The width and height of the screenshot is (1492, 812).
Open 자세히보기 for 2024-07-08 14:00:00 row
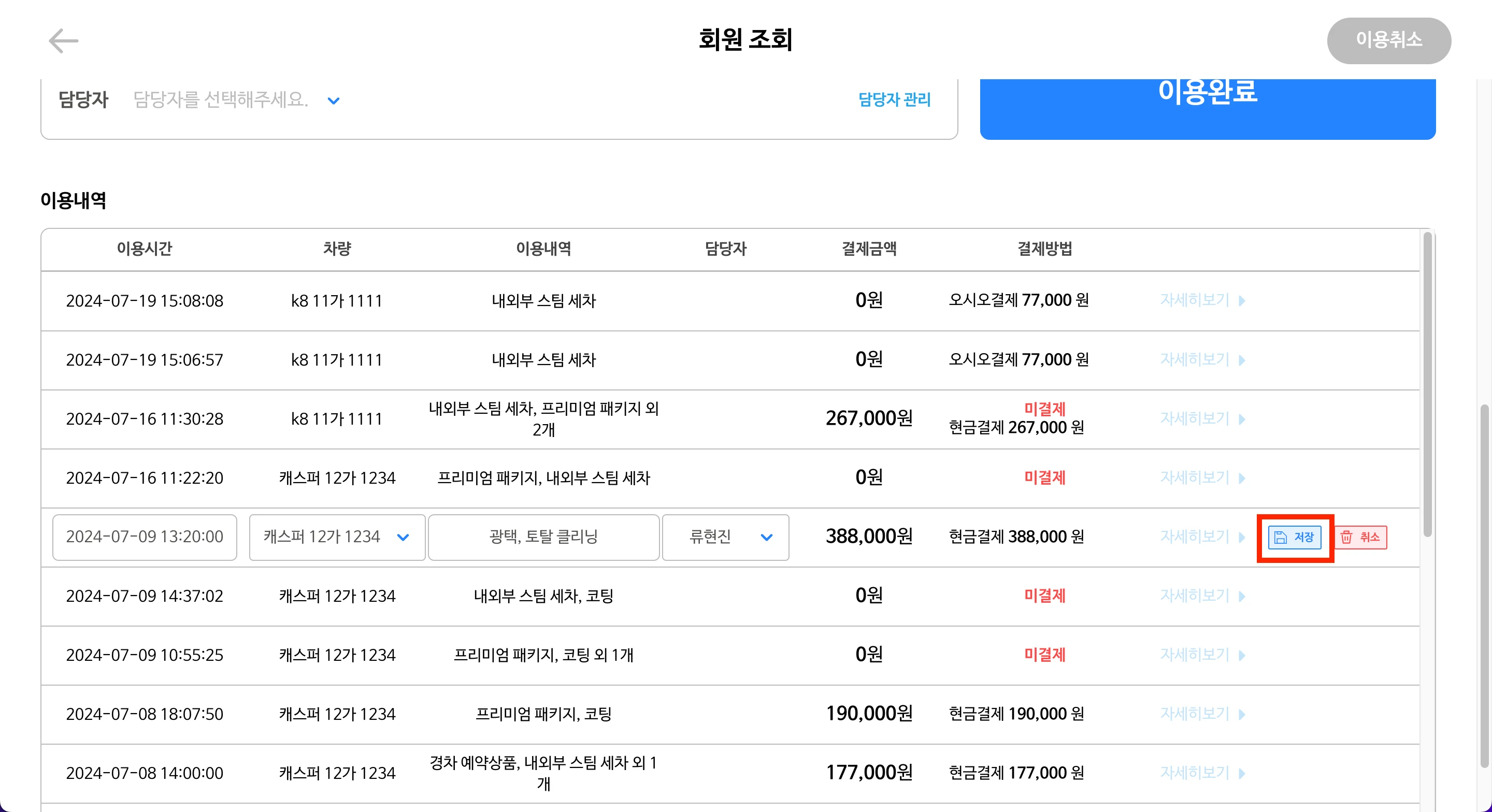click(1202, 773)
